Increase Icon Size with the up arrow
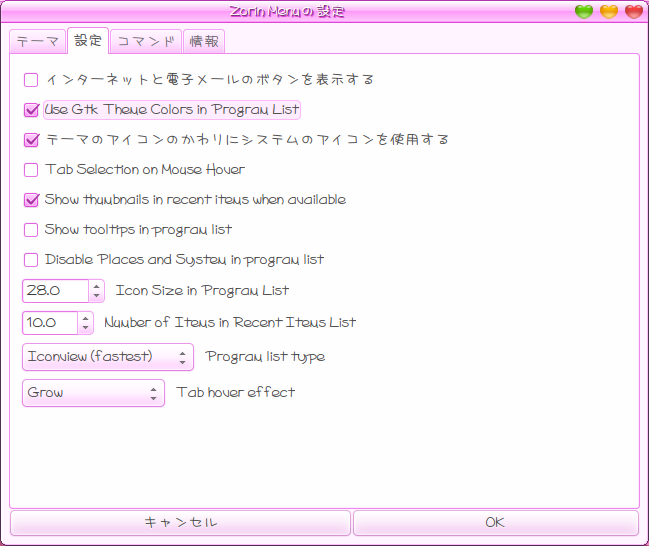This screenshot has width=649, height=546. click(96, 286)
